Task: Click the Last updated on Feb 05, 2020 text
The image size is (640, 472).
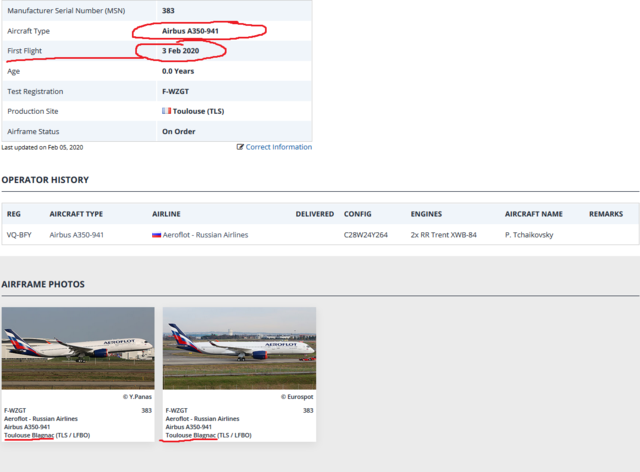Action: 42,147
